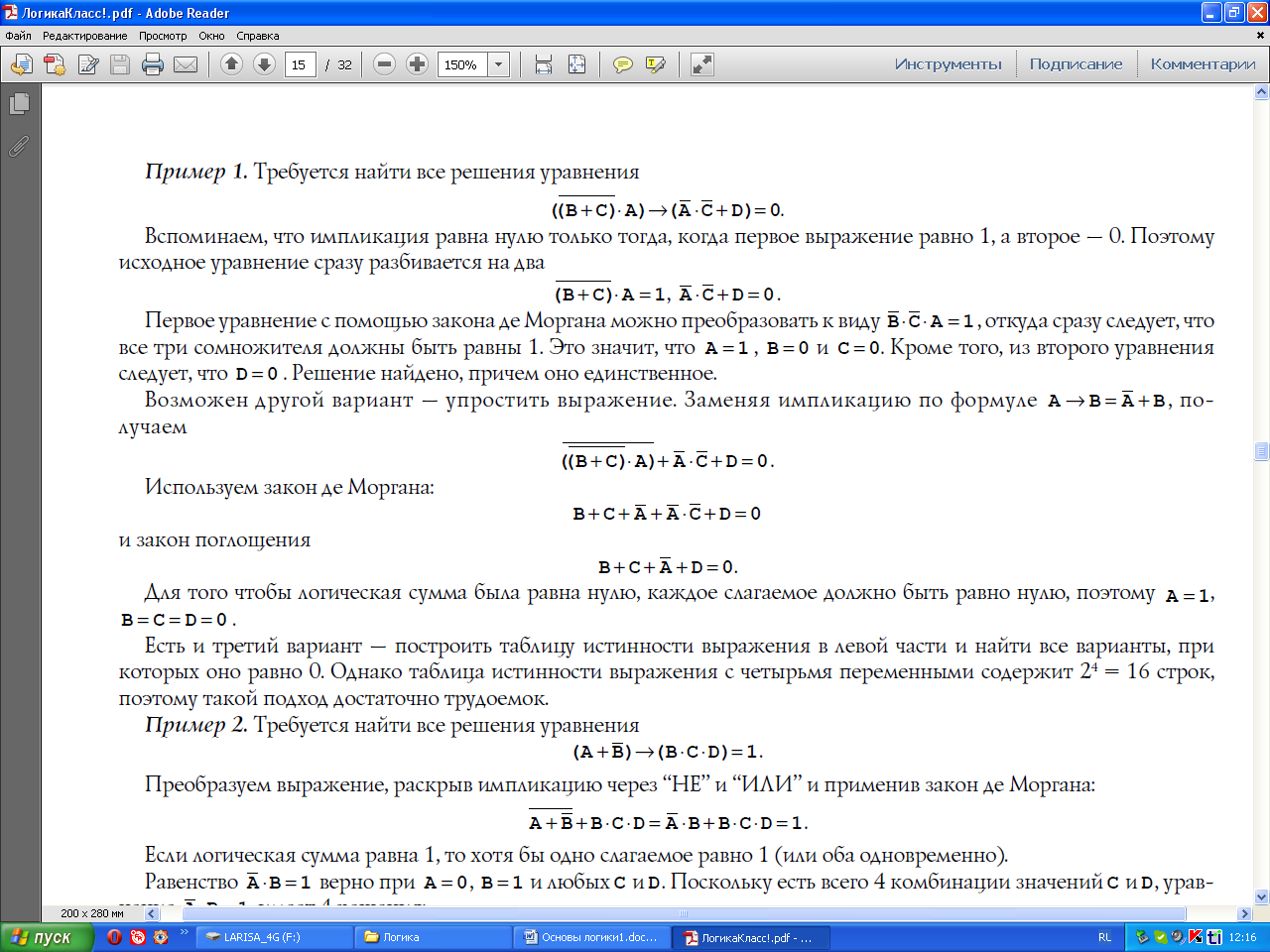Go to next page with down arrow

click(x=264, y=64)
